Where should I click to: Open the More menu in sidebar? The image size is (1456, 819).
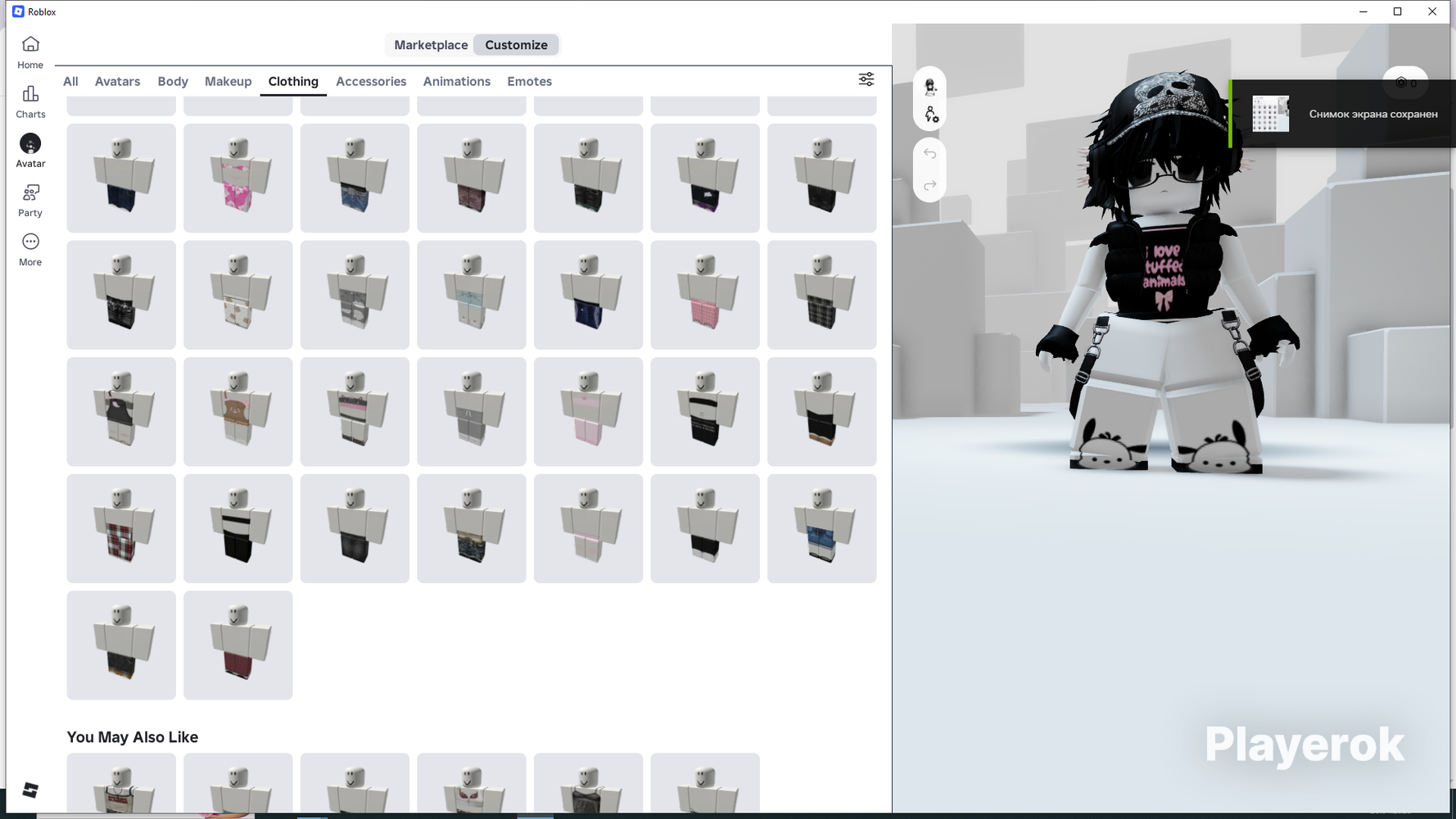30,249
